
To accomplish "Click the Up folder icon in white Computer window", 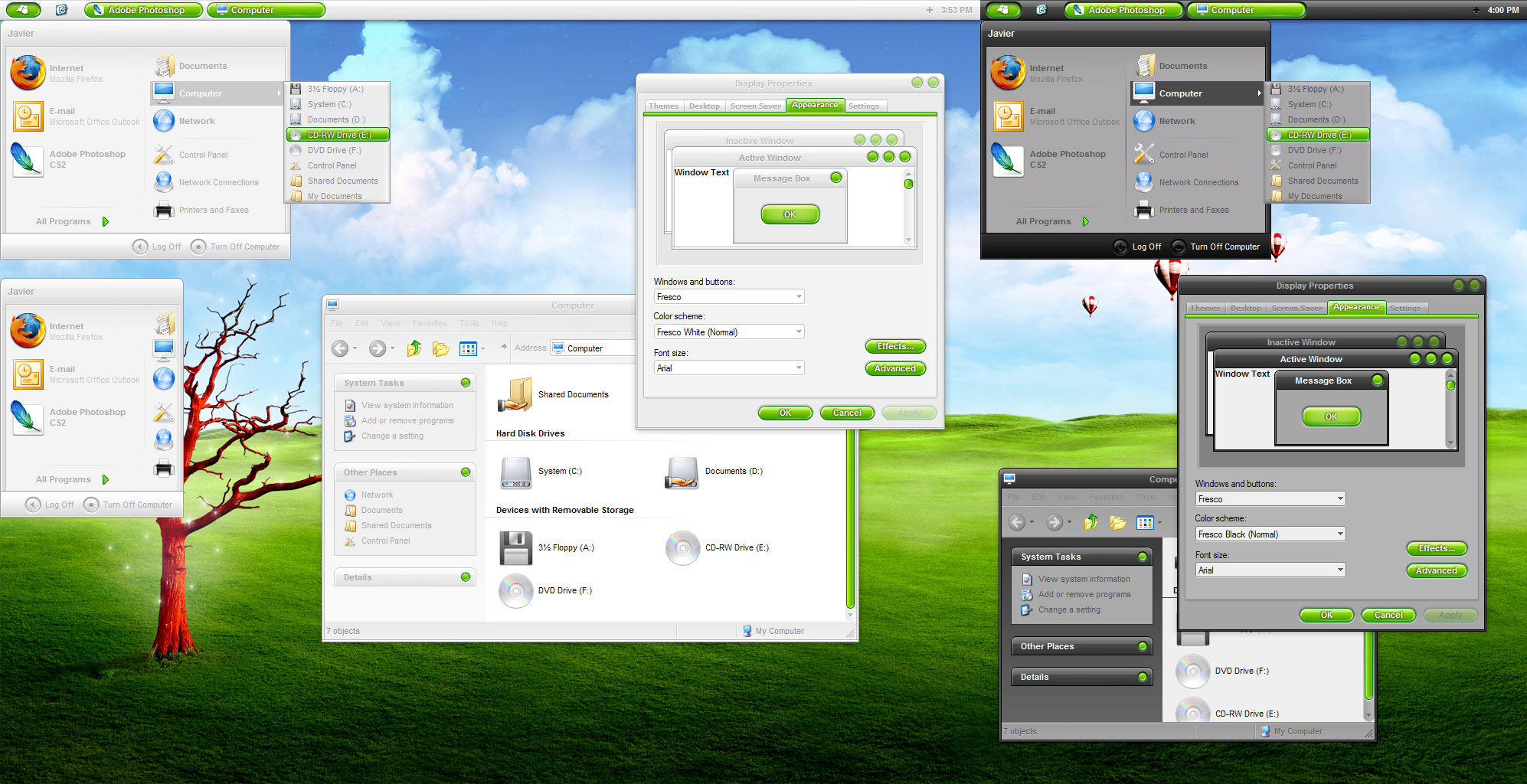I will pos(414,348).
